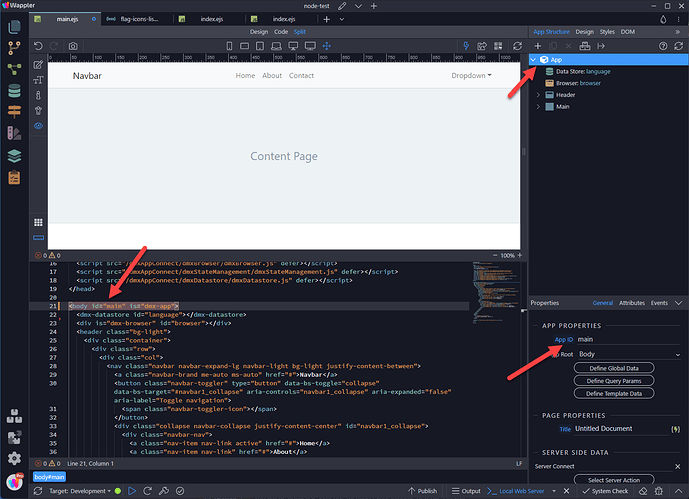
Task: Open the clipboard tasks sidebar panel
Action: tap(14, 177)
